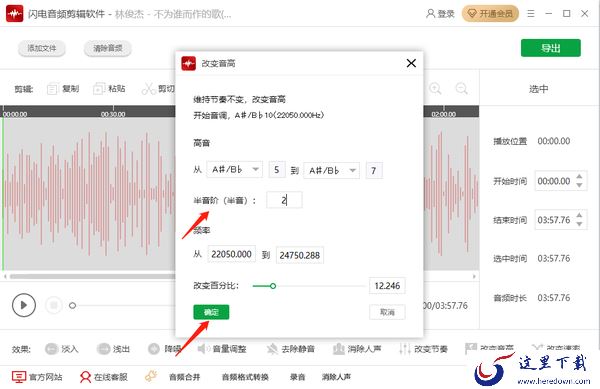The width and height of the screenshot is (600, 389).
Task: Click the 音频合并 link
Action: point(184,377)
